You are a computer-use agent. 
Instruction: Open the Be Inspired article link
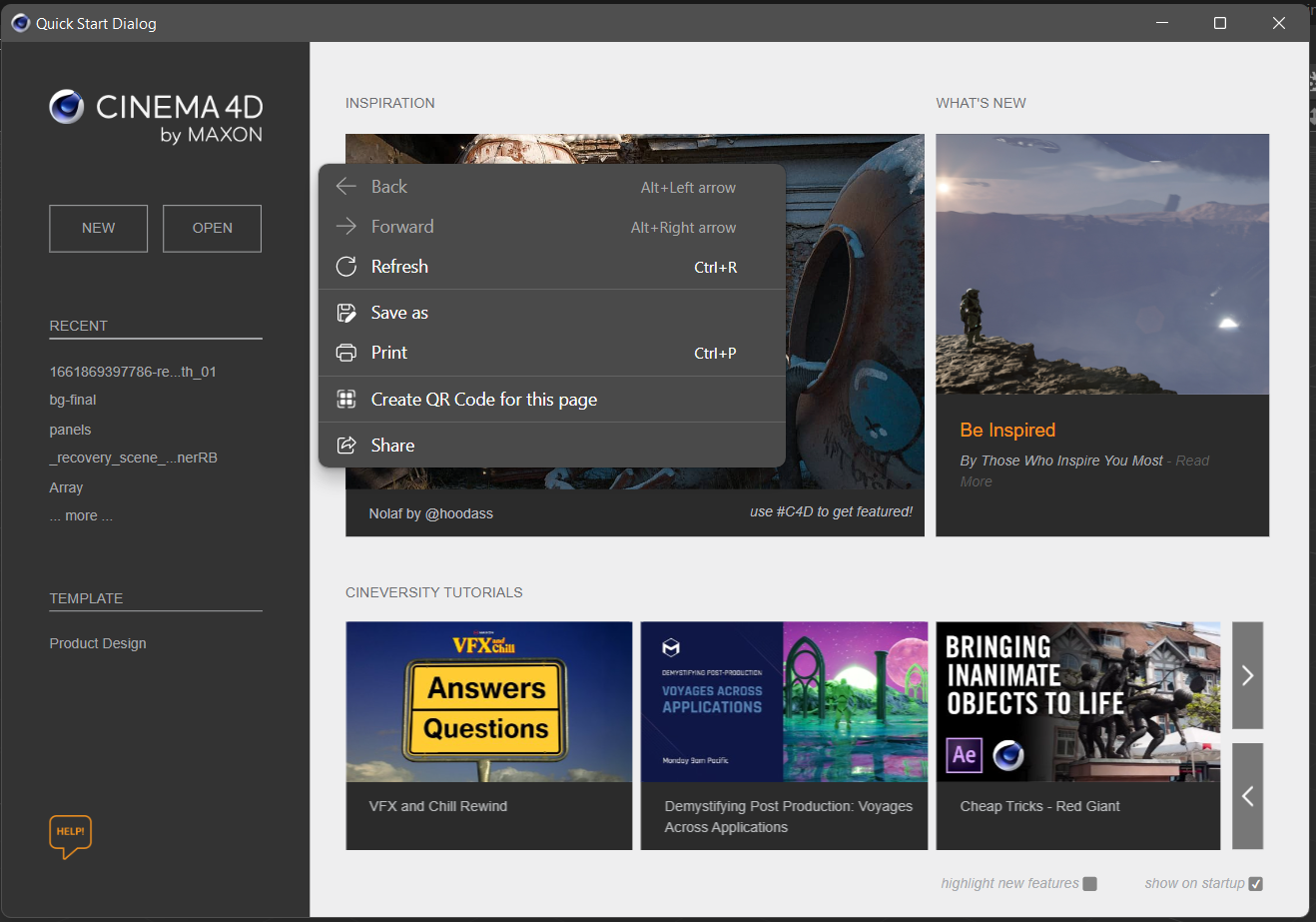pyautogui.click(x=1007, y=431)
